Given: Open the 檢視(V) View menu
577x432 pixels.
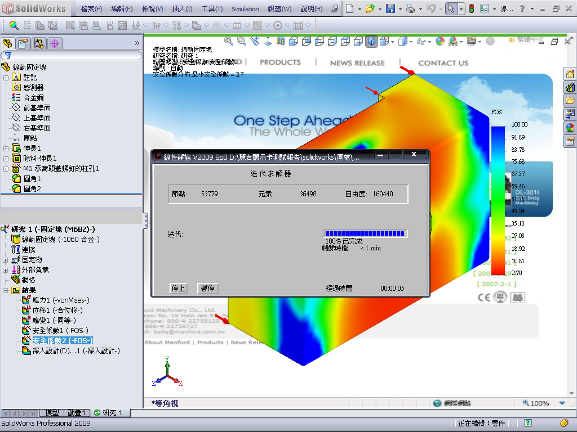Looking at the screenshot, I should (152, 9).
